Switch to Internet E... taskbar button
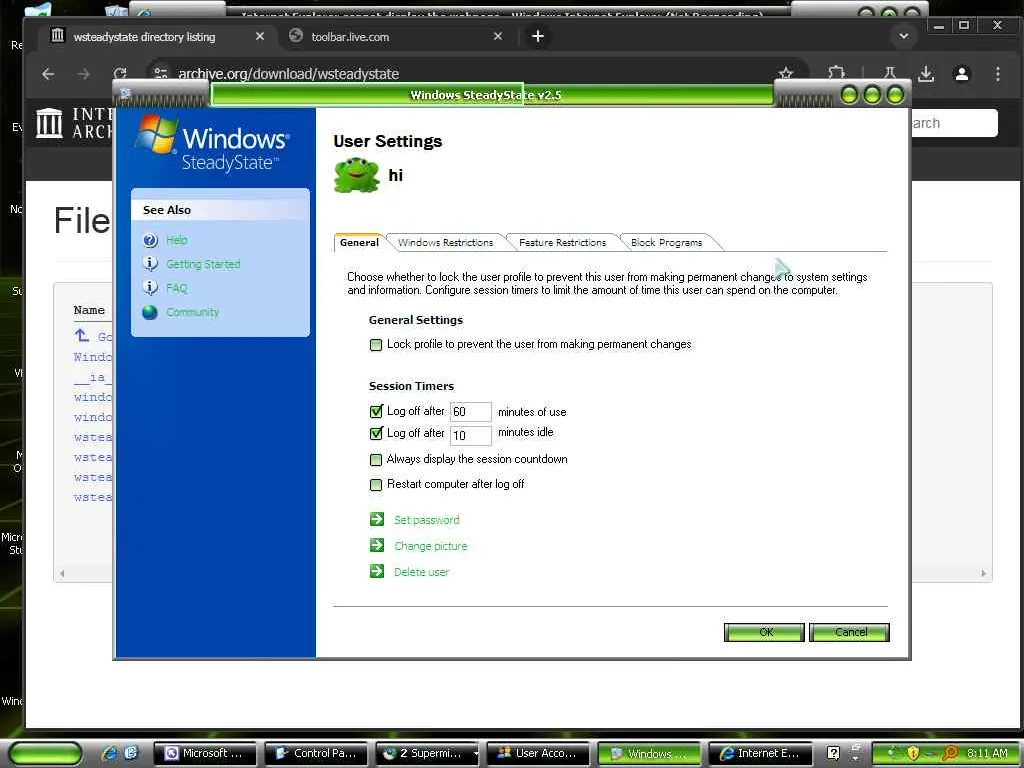The image size is (1024, 768). tap(760, 753)
